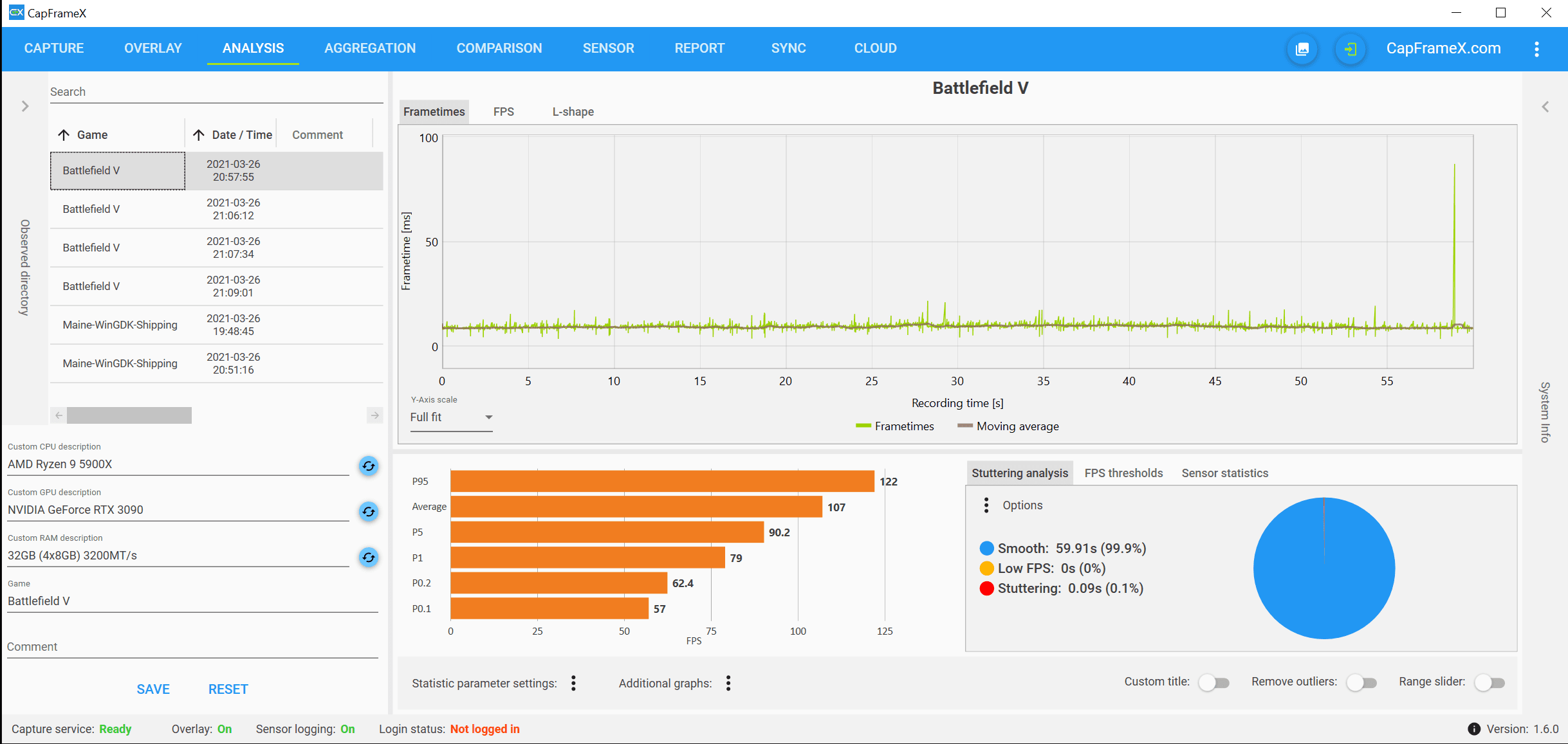Click the version info icon
1568x744 pixels.
[x=1473, y=729]
